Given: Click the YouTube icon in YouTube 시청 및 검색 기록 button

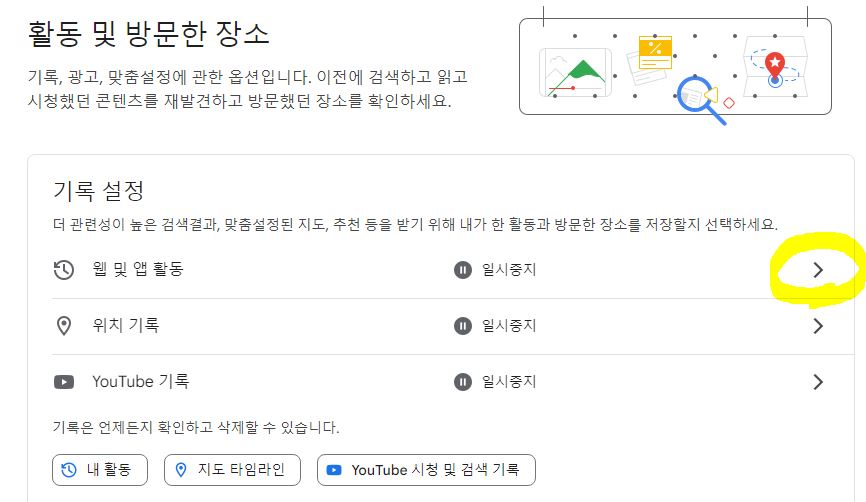Looking at the screenshot, I should (x=334, y=470).
